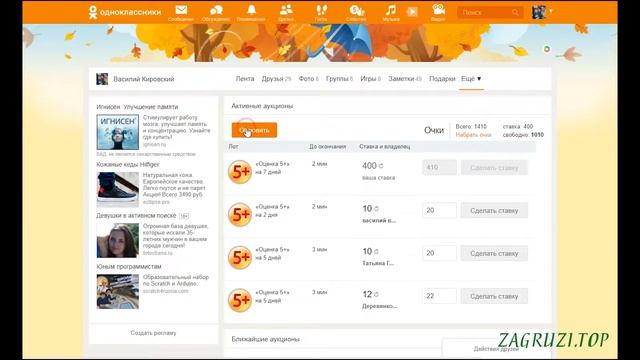Click Сделать ставку for Татьяна's lot
Screen dimensions: 640x360
pyautogui.click(x=494, y=253)
